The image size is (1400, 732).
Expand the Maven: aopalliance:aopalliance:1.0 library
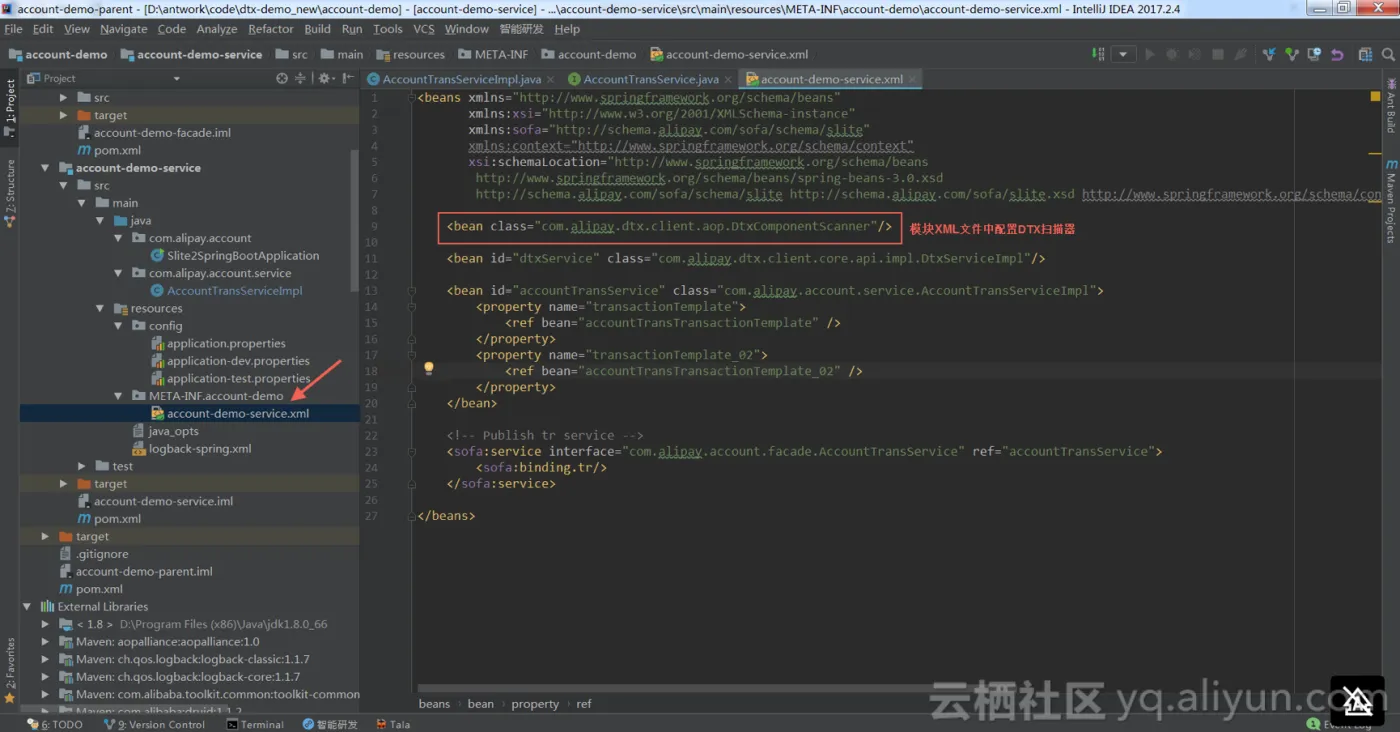[x=46, y=641]
